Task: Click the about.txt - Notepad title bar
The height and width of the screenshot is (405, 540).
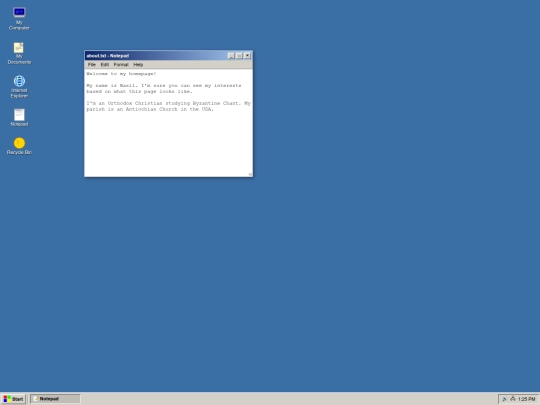Action: [x=168, y=56]
